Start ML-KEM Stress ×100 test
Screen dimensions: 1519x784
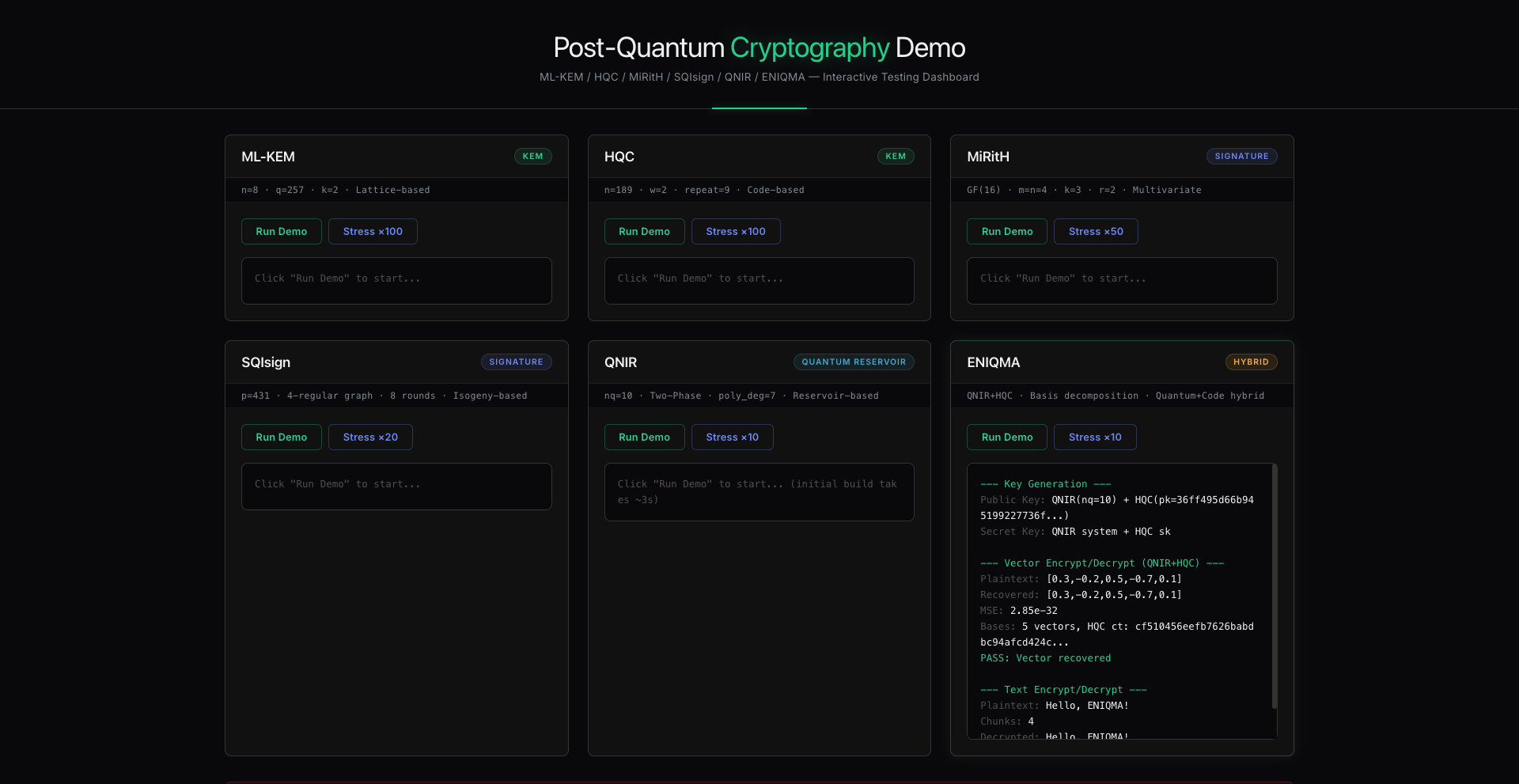pos(373,232)
